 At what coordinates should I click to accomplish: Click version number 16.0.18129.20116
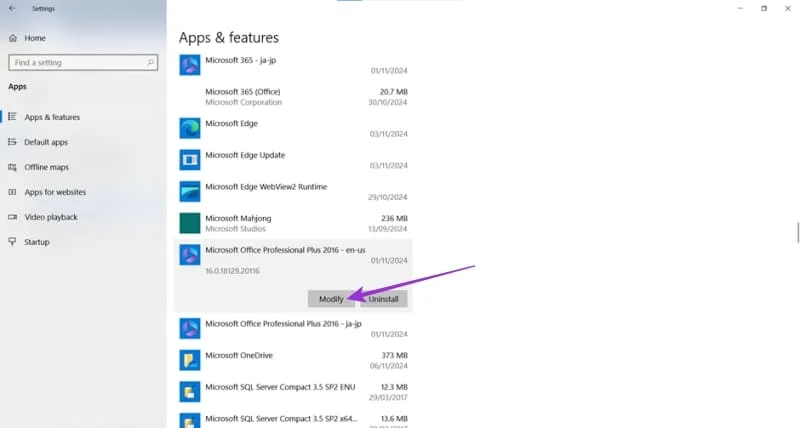tap(232, 271)
